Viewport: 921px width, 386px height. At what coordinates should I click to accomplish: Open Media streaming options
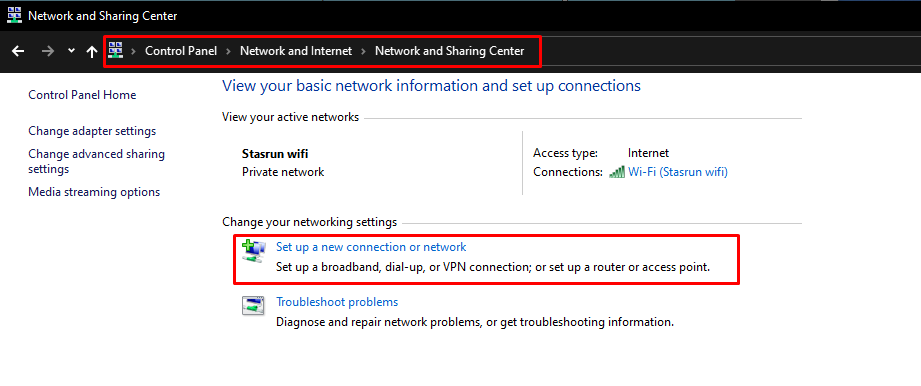coord(94,192)
